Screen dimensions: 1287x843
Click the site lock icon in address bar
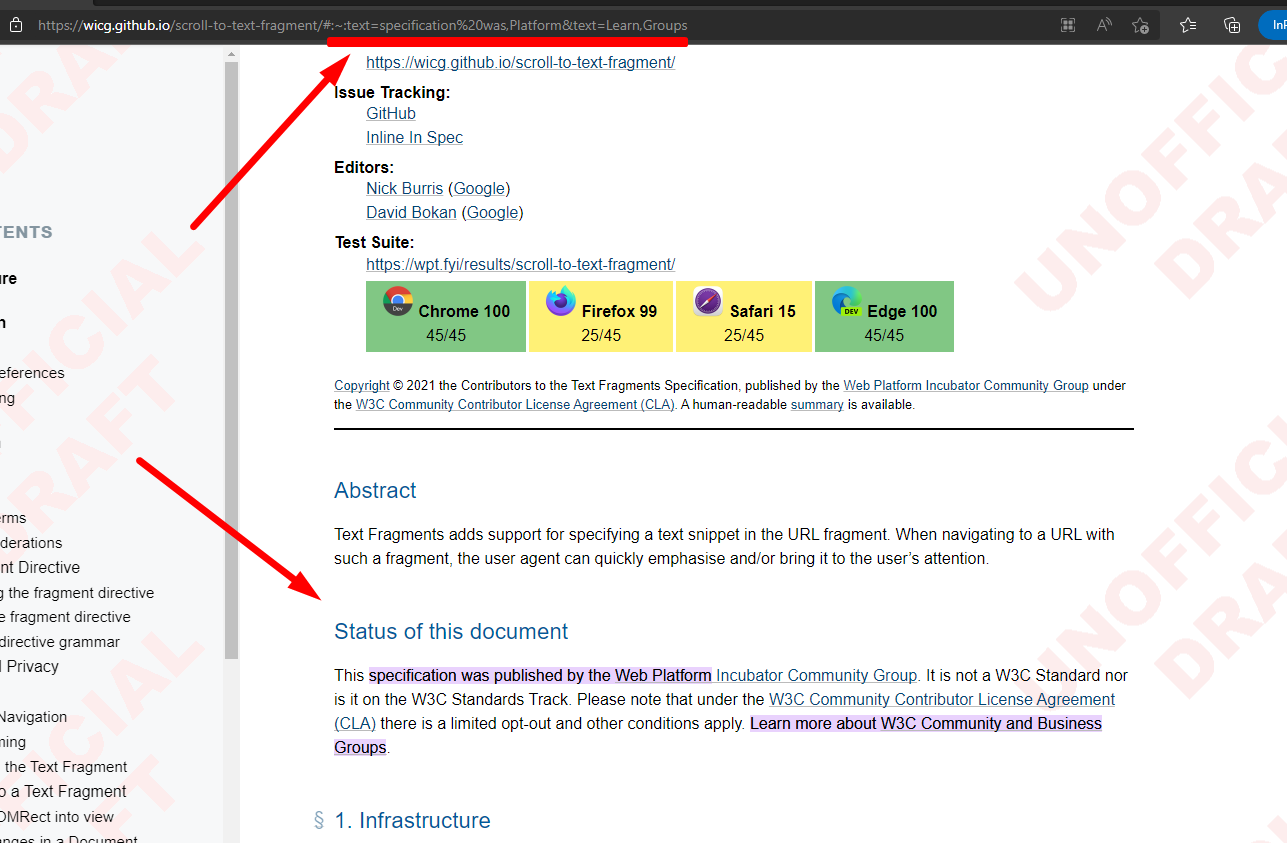14,25
